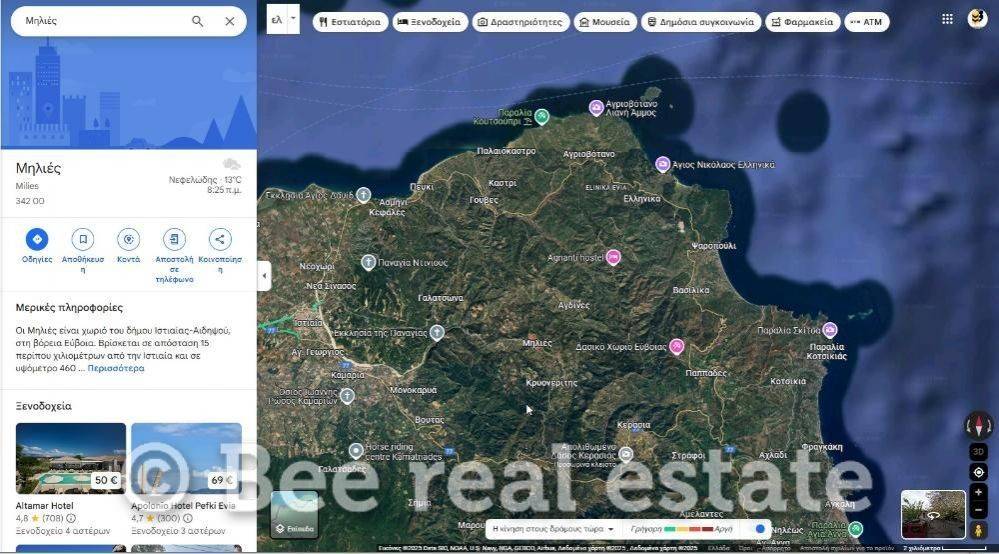999x554 pixels.
Task: Save the place with Αποθήκευση icon
Action: click(83, 239)
